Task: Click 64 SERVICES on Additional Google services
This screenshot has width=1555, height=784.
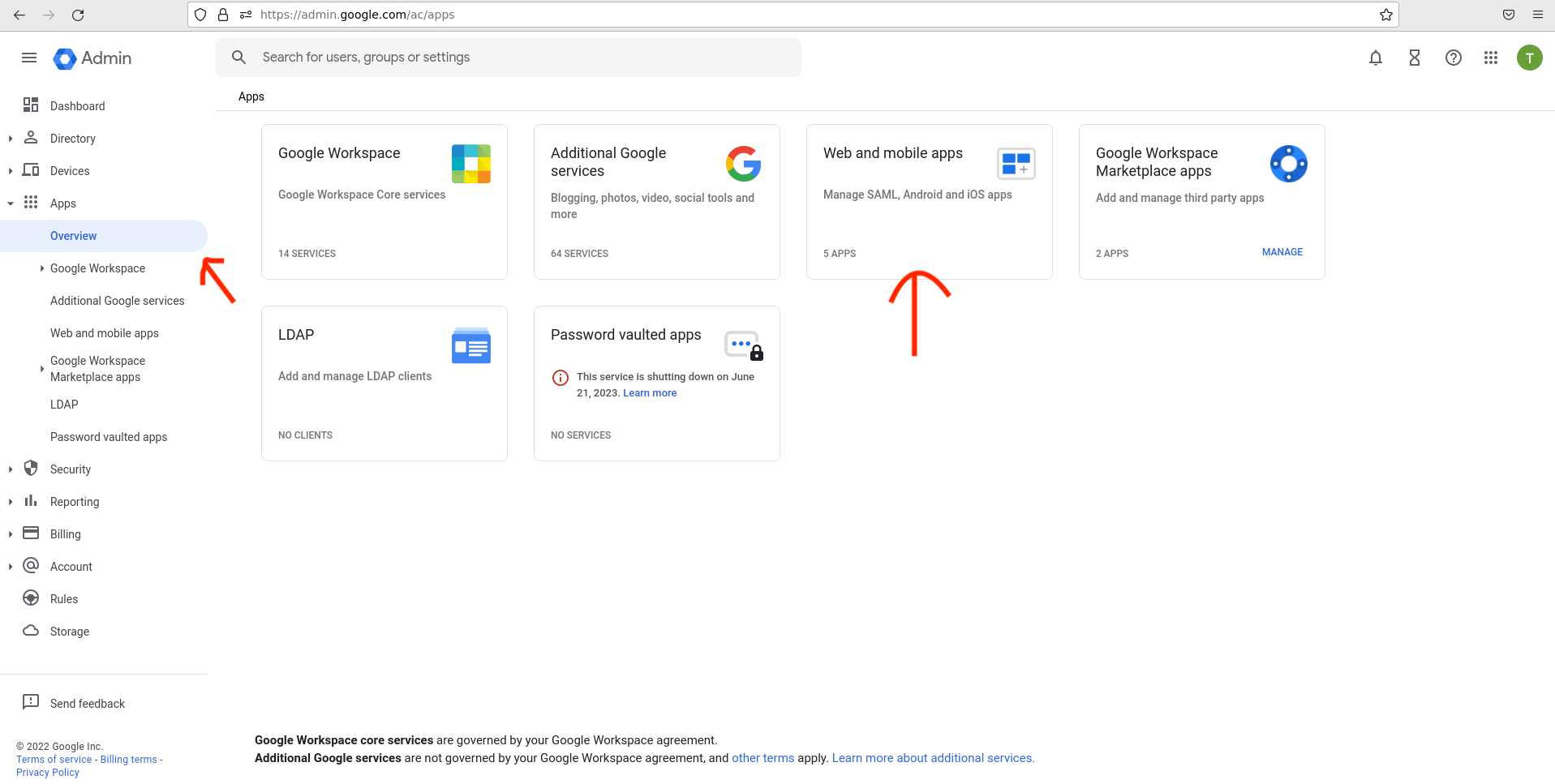Action: pos(579,254)
